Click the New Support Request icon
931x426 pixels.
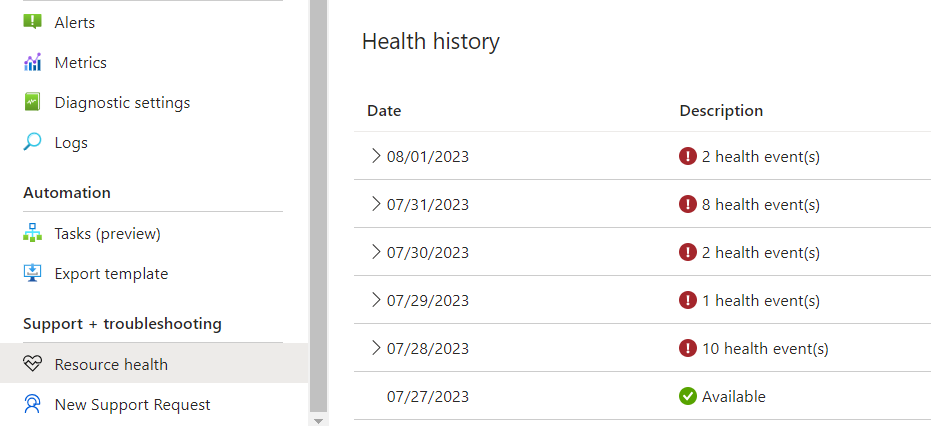pos(32,405)
